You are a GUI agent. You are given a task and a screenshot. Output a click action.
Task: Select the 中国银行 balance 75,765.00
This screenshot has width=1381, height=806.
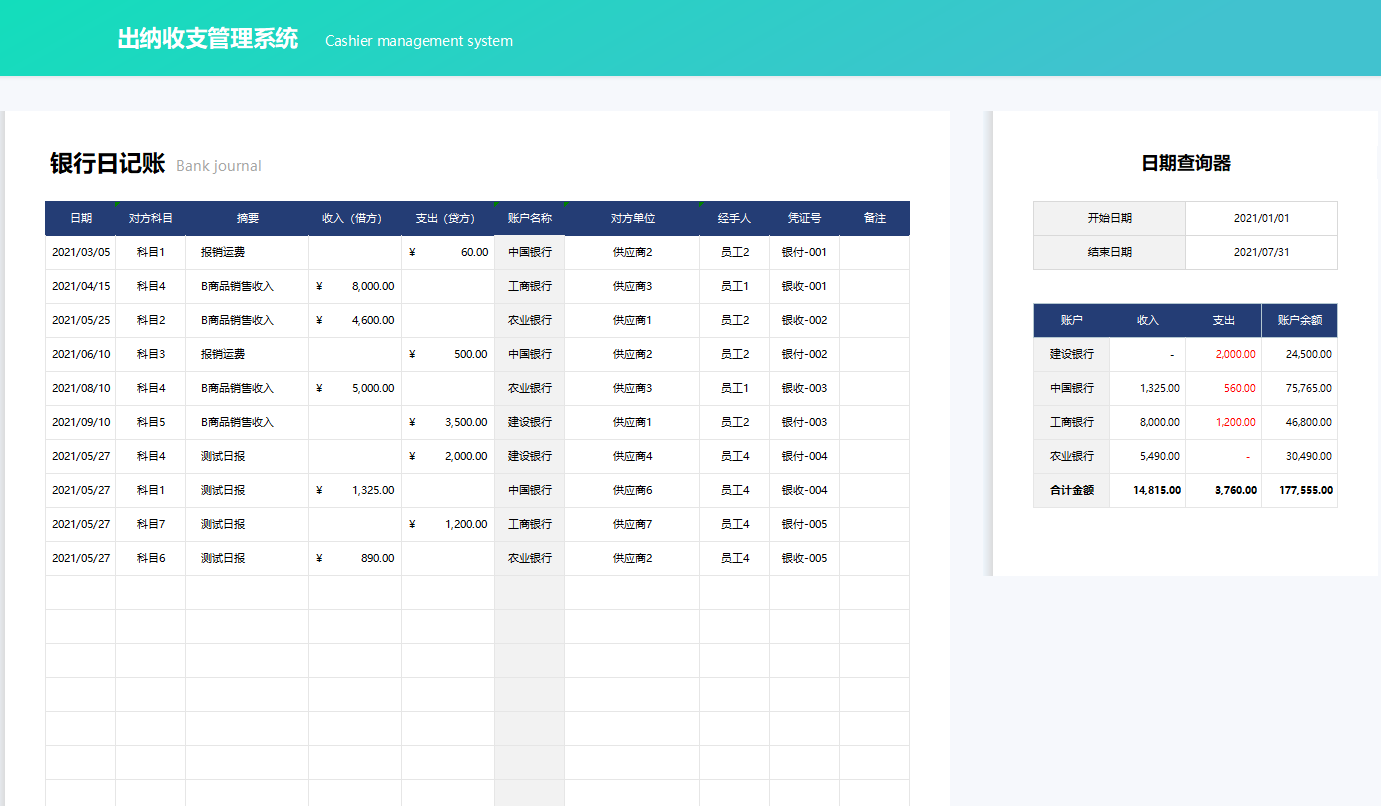point(1299,388)
